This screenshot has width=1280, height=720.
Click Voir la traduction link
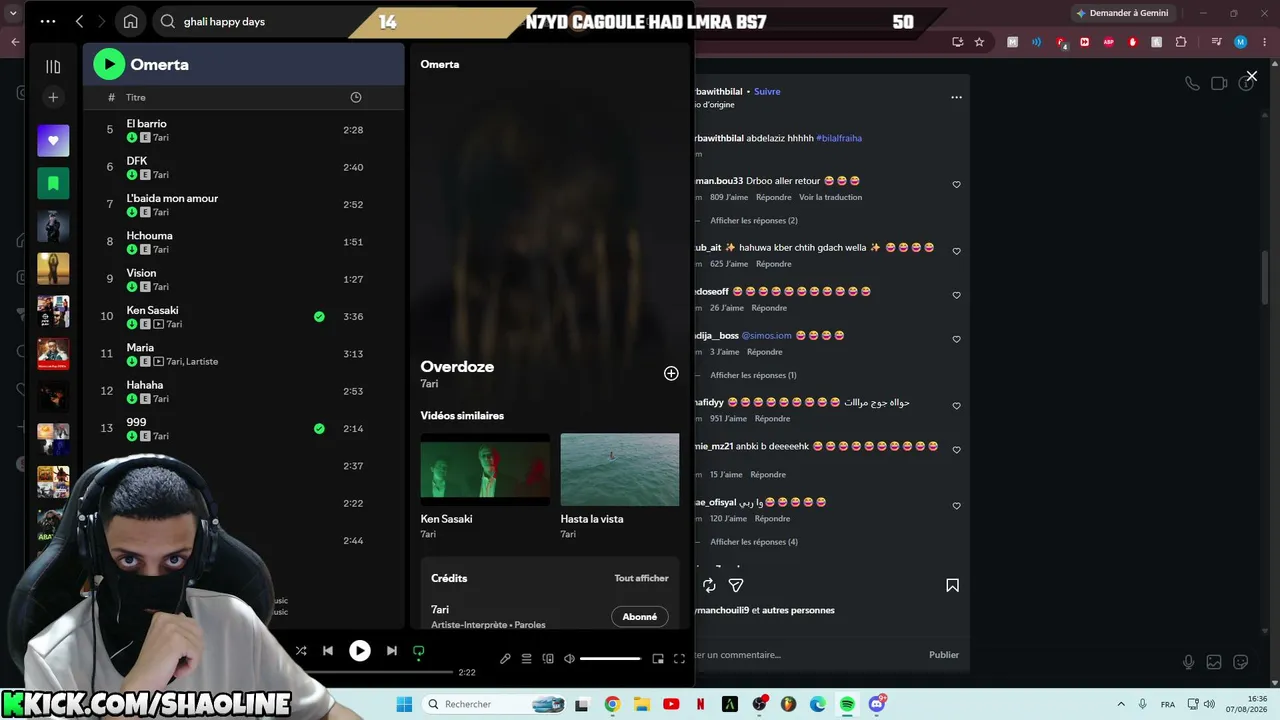tap(830, 197)
